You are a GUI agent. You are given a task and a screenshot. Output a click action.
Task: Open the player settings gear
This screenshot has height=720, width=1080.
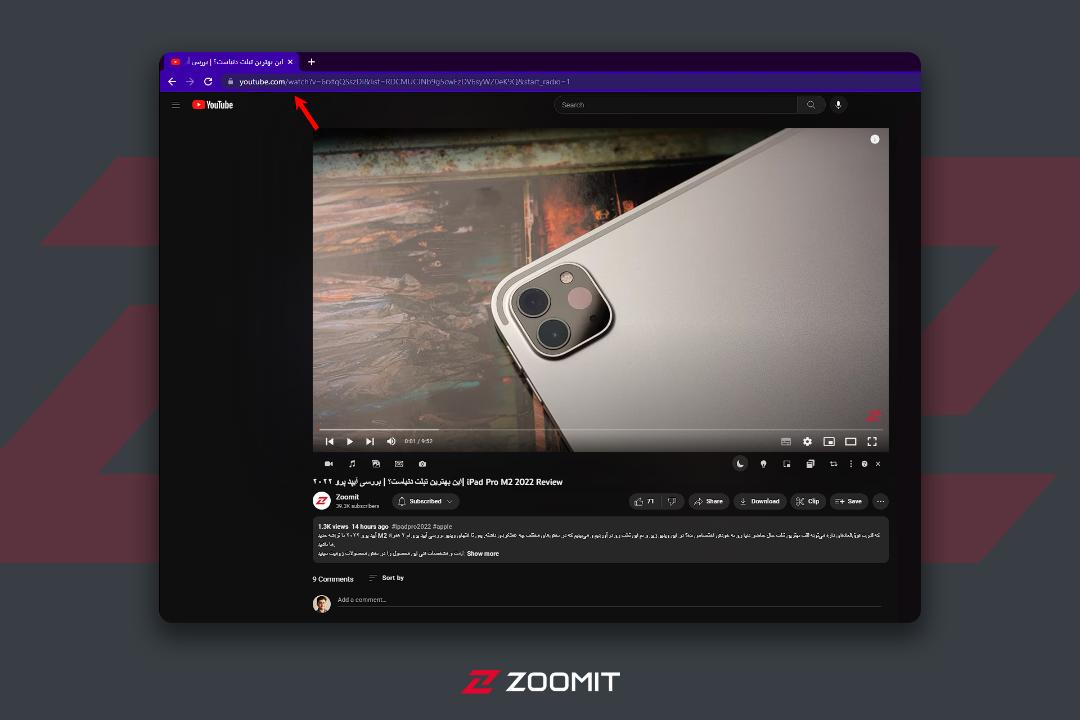(807, 442)
